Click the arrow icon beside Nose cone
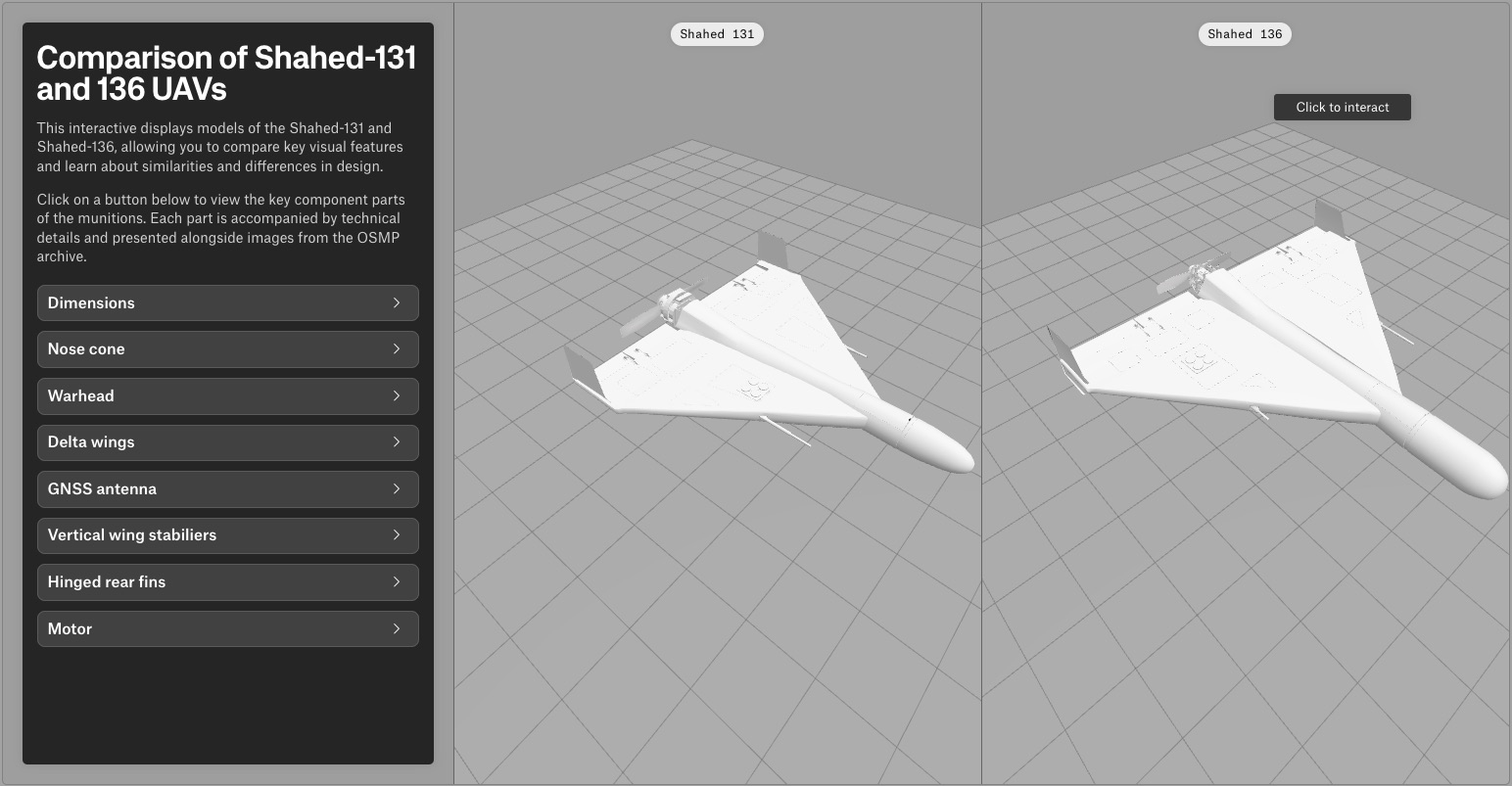Viewport: 1512px width, 786px height. (x=397, y=349)
